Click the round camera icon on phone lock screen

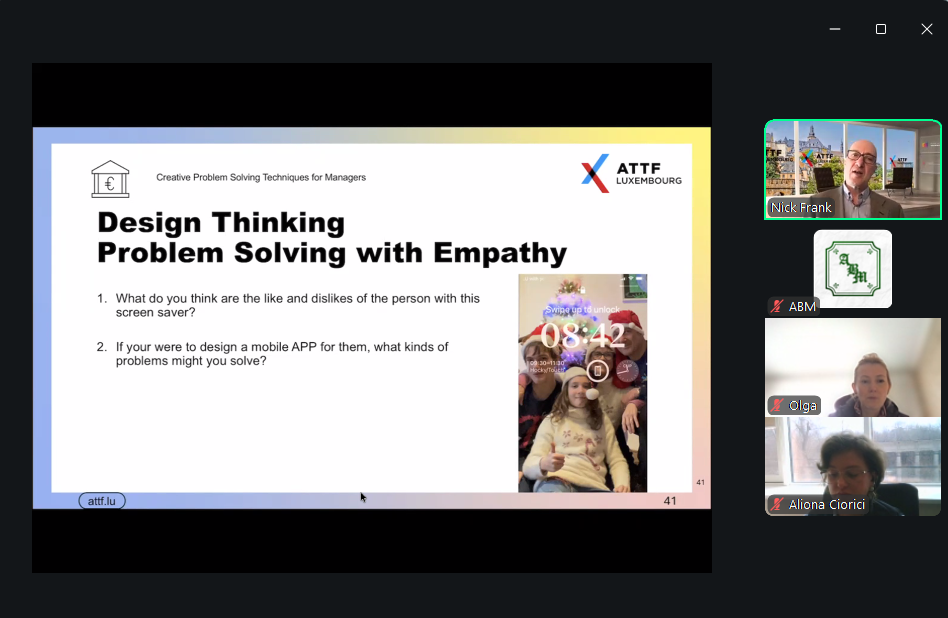[x=626, y=371]
